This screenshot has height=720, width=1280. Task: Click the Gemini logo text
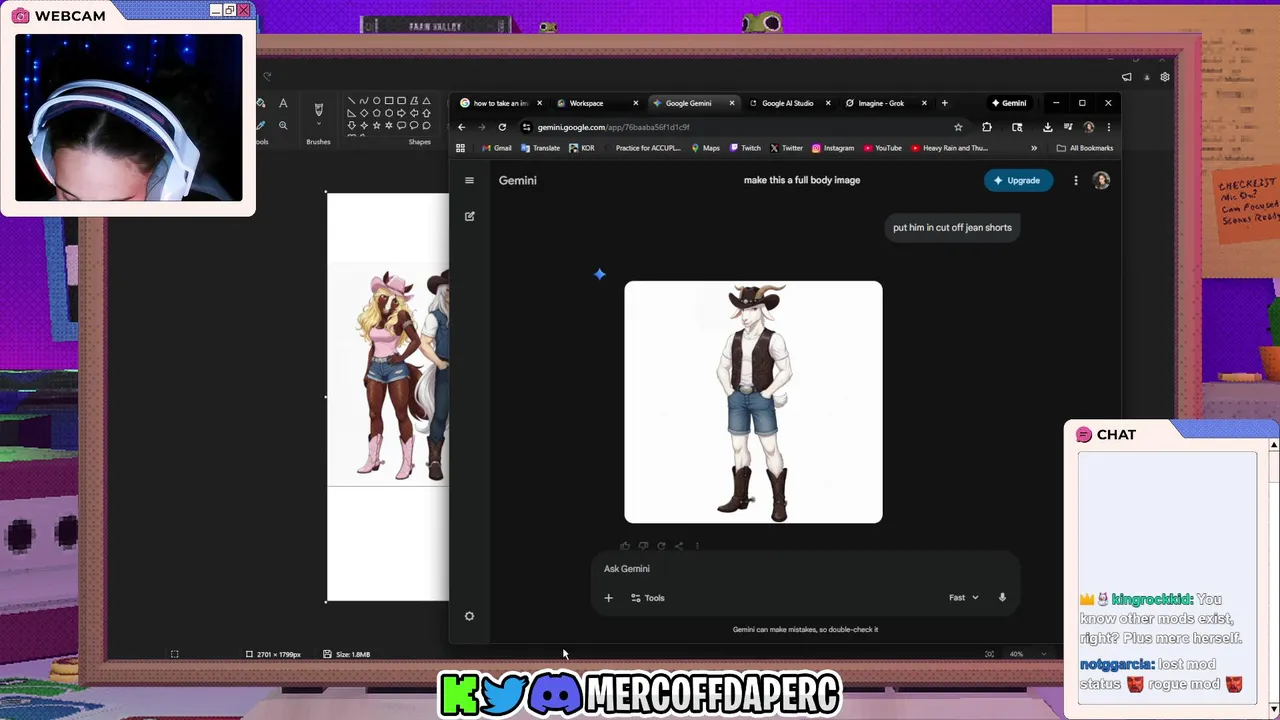(x=518, y=180)
